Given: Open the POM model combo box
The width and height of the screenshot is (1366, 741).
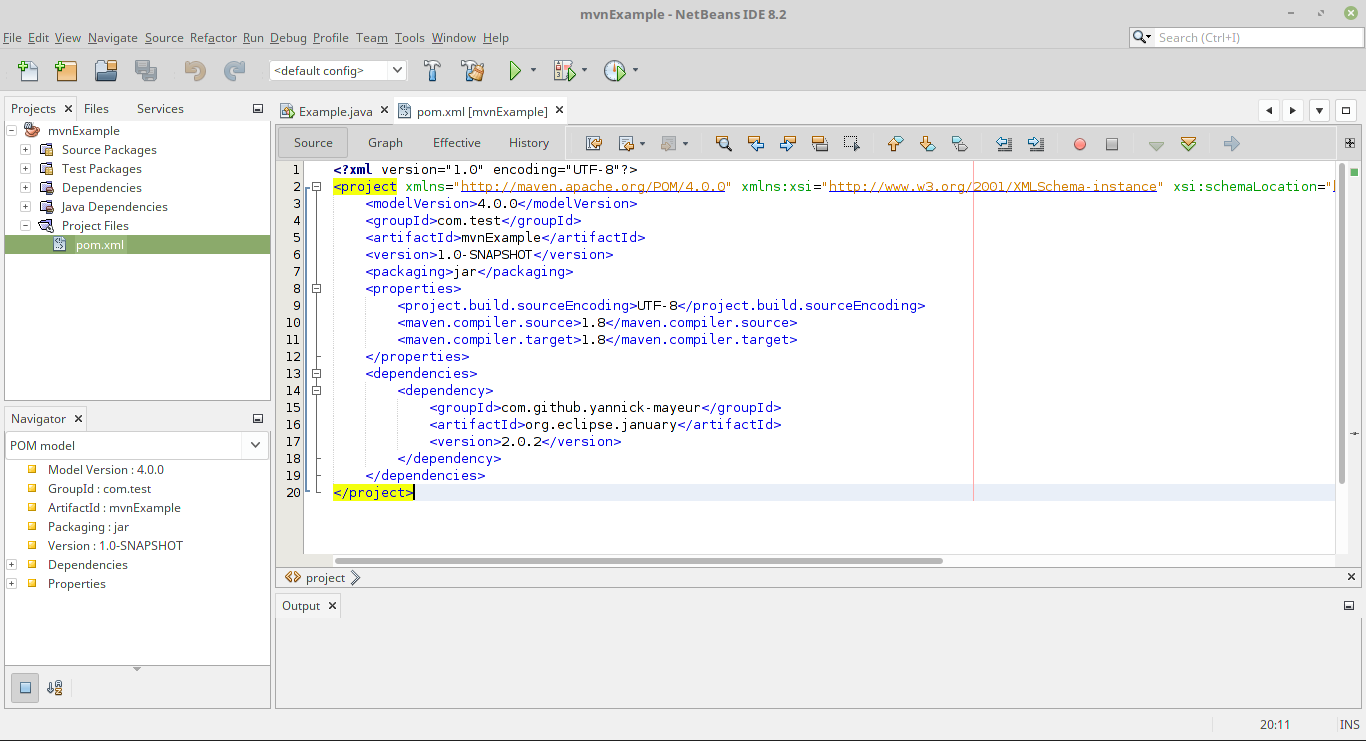Looking at the screenshot, I should pyautogui.click(x=137, y=445).
